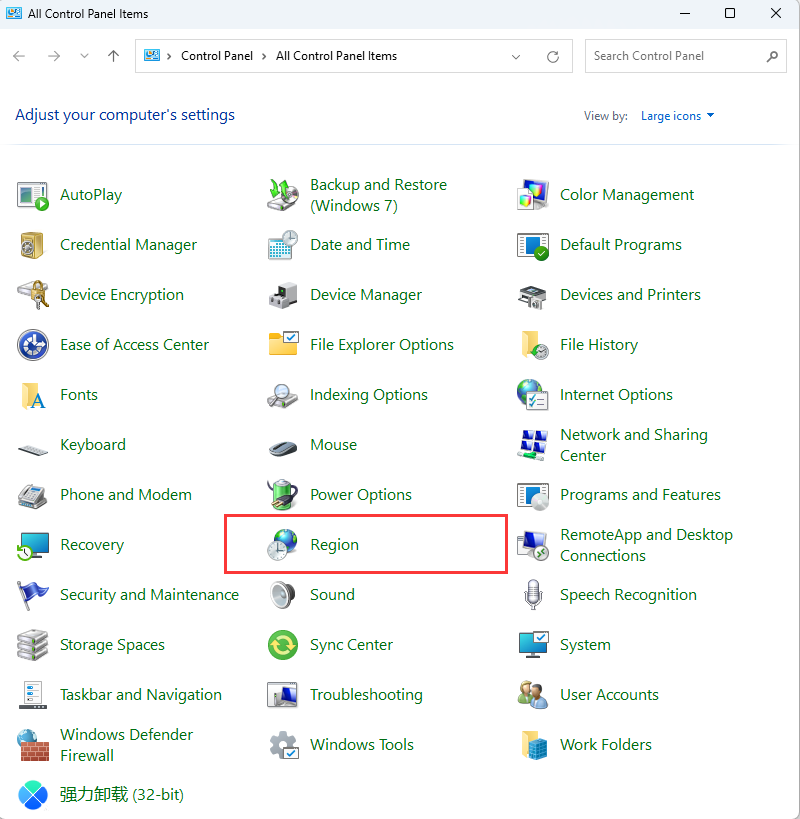Open the Credential Manager safe icon
Image resolution: width=800 pixels, height=819 pixels.
pyautogui.click(x=32, y=245)
